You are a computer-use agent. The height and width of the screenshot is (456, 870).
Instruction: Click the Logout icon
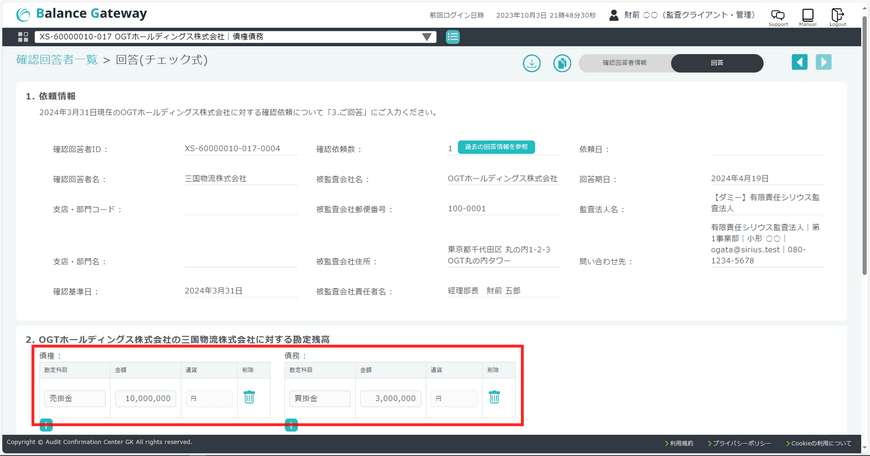click(837, 15)
